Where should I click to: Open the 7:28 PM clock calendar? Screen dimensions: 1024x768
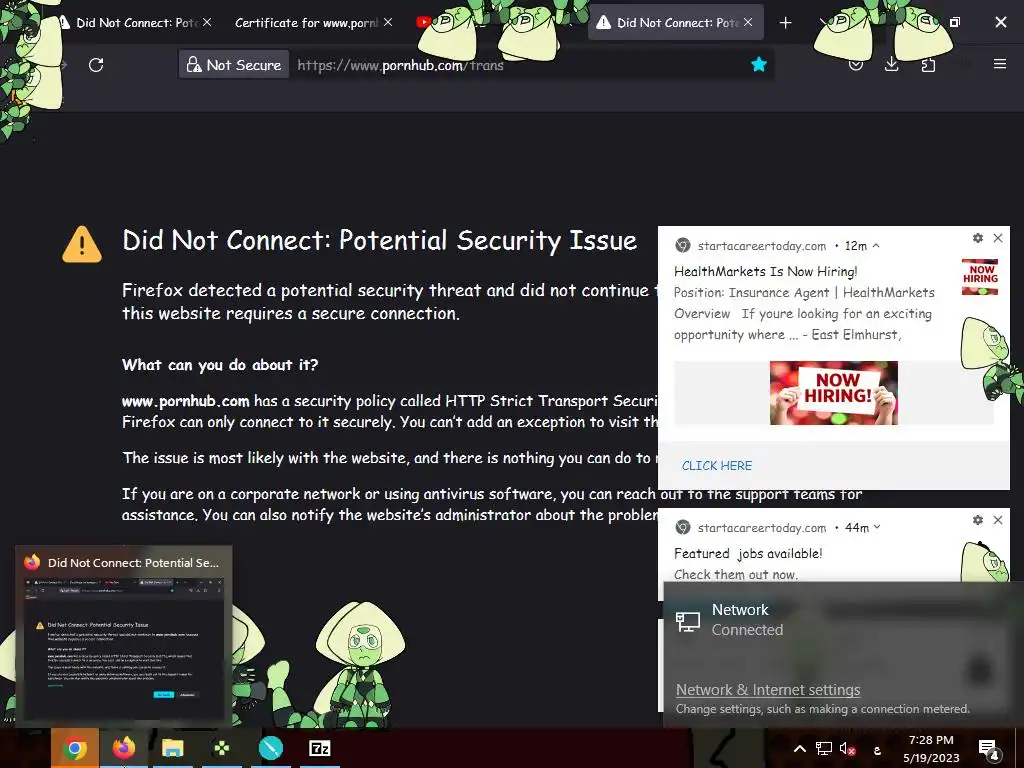tap(931, 748)
